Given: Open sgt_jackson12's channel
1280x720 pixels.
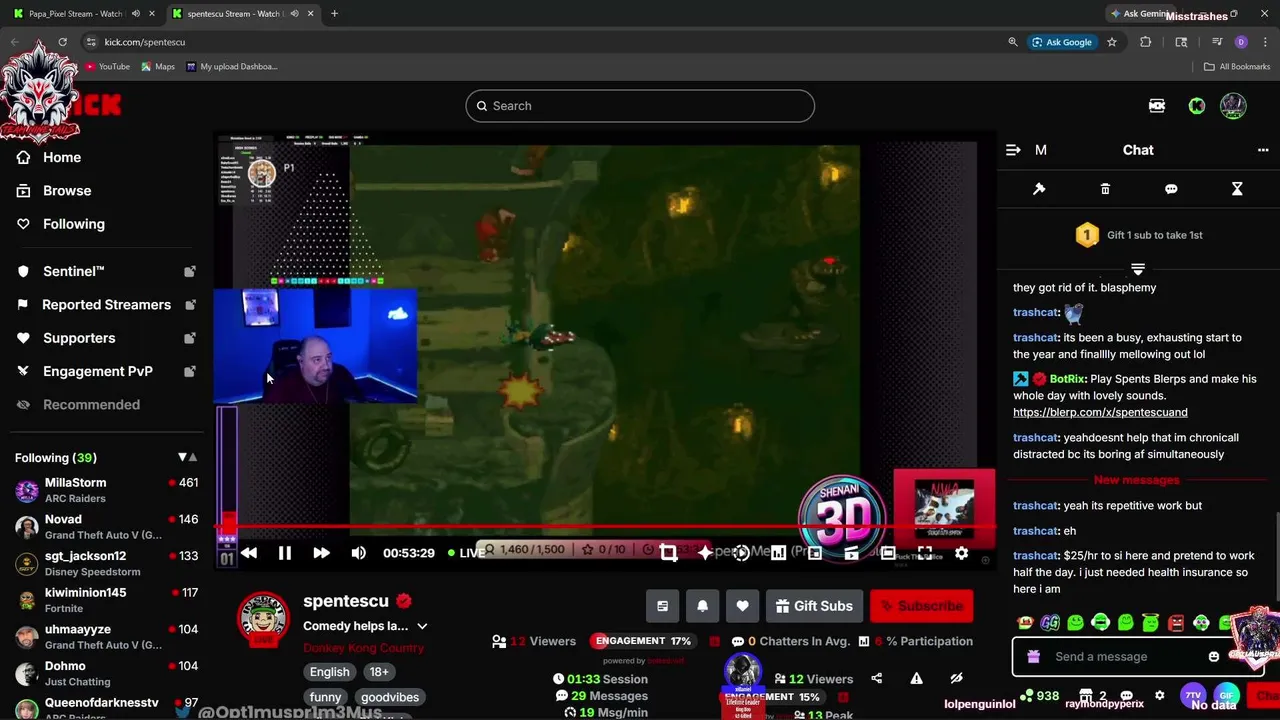Looking at the screenshot, I should 105,563.
